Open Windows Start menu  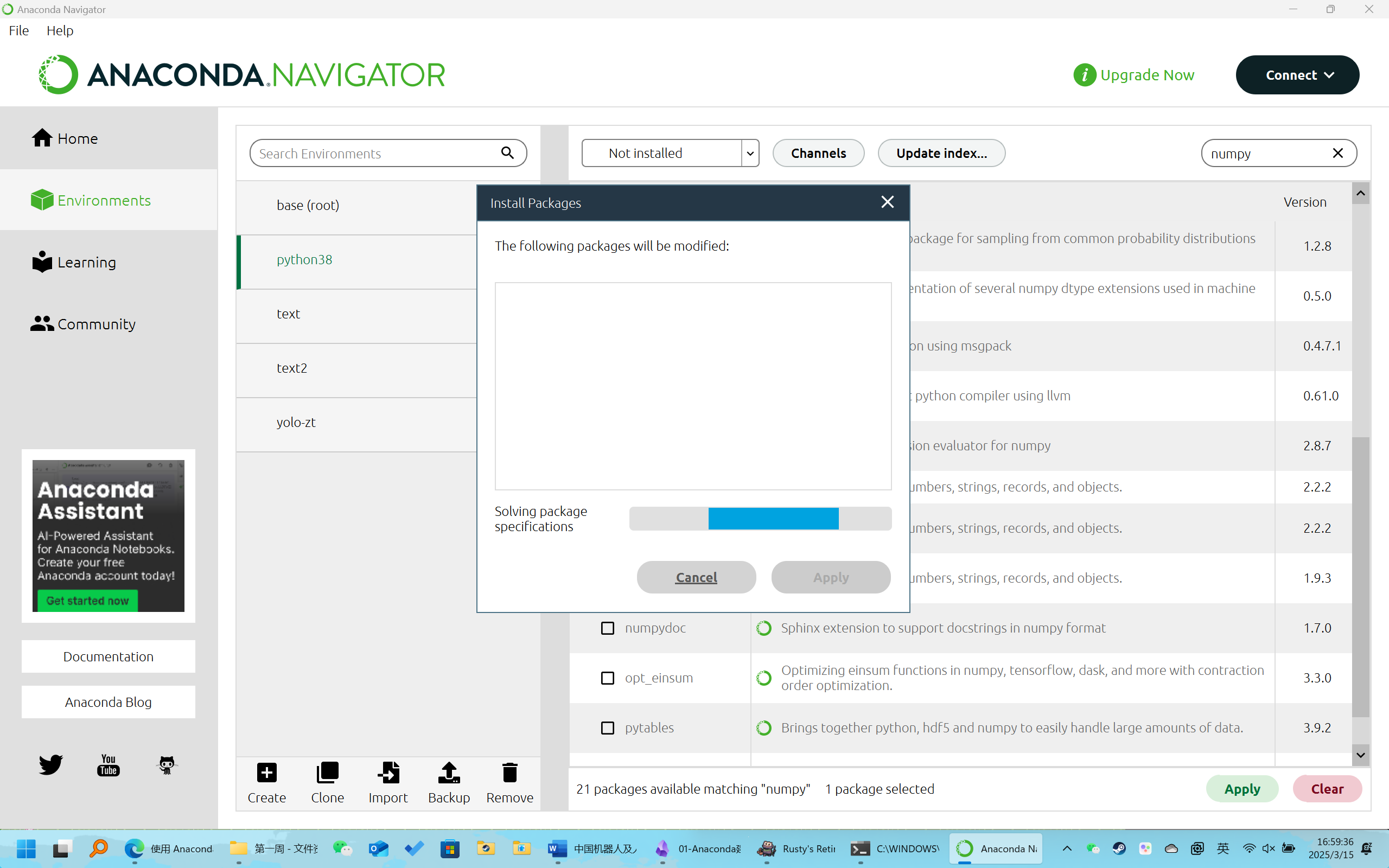pyautogui.click(x=26, y=848)
